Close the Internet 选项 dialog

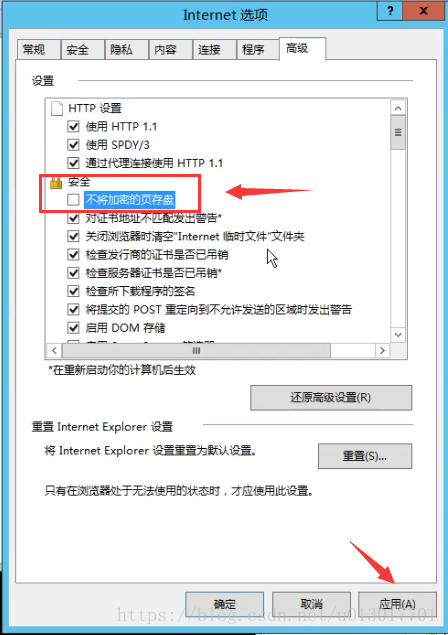coord(424,11)
